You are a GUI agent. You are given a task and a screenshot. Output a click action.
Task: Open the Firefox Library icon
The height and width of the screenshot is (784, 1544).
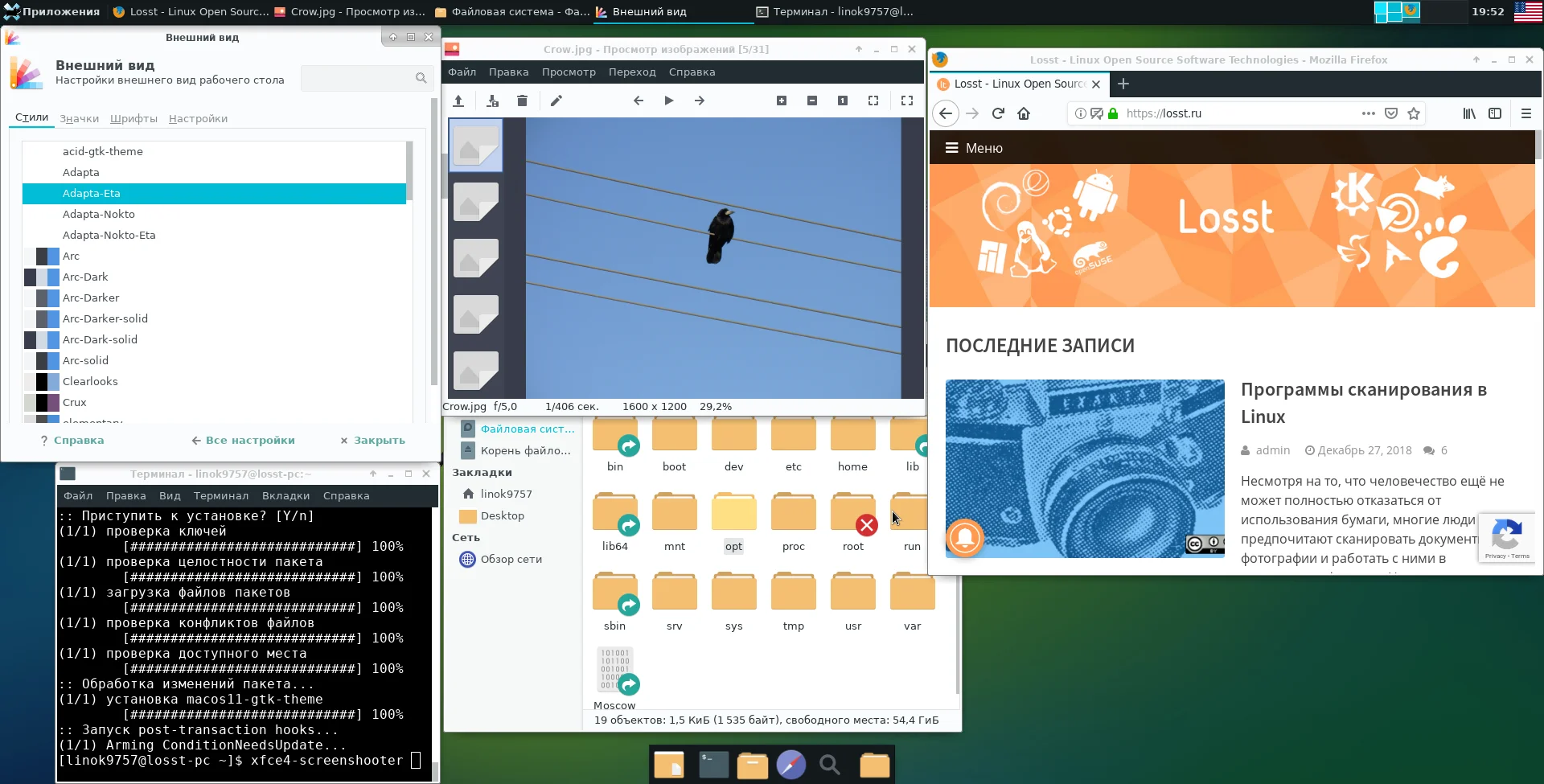1469,113
